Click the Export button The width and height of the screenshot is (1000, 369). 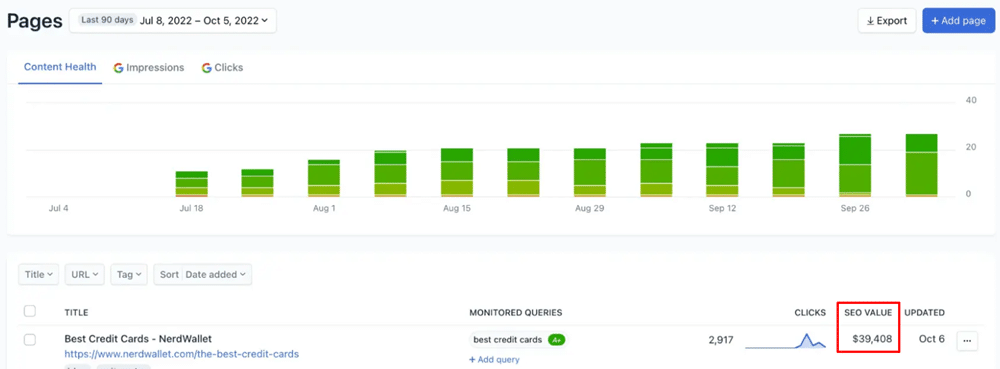(x=886, y=20)
